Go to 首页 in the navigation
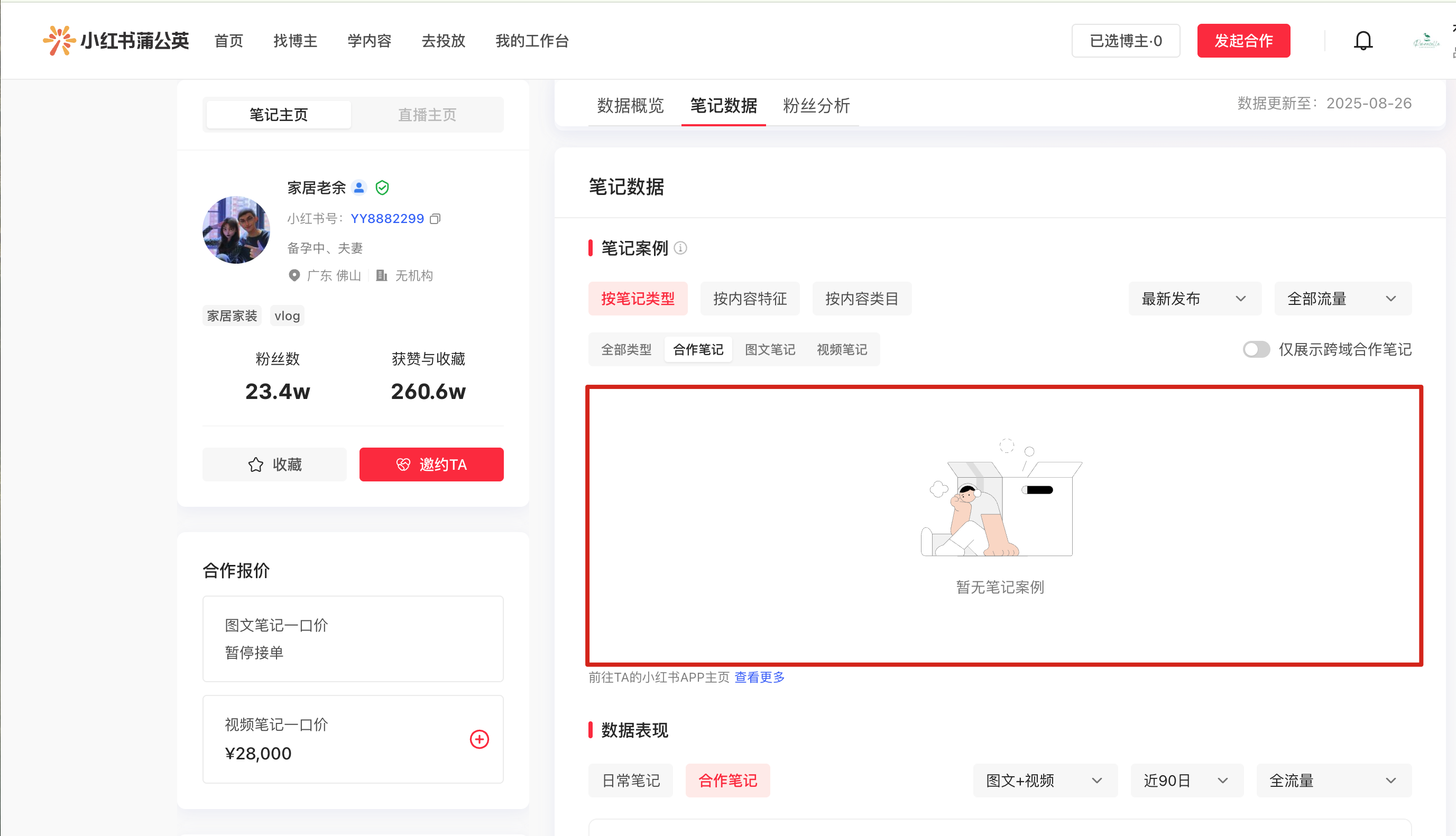Image resolution: width=1456 pixels, height=836 pixels. click(228, 41)
